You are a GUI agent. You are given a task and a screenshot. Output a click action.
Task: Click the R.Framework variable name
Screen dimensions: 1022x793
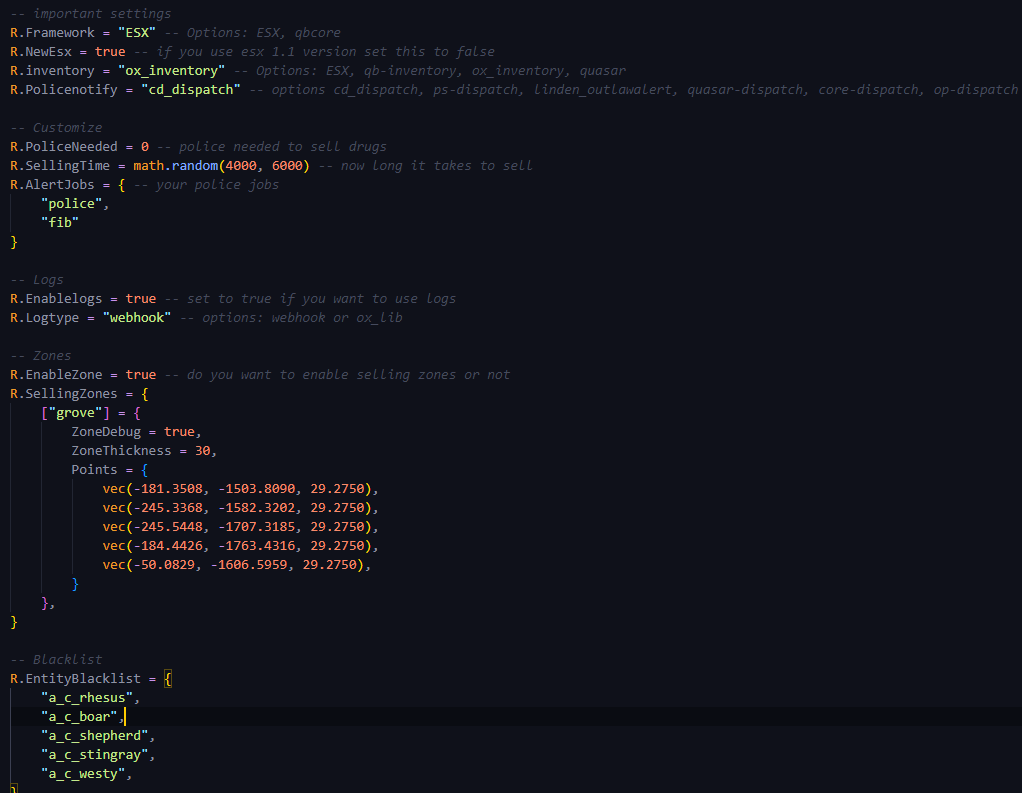52,33
